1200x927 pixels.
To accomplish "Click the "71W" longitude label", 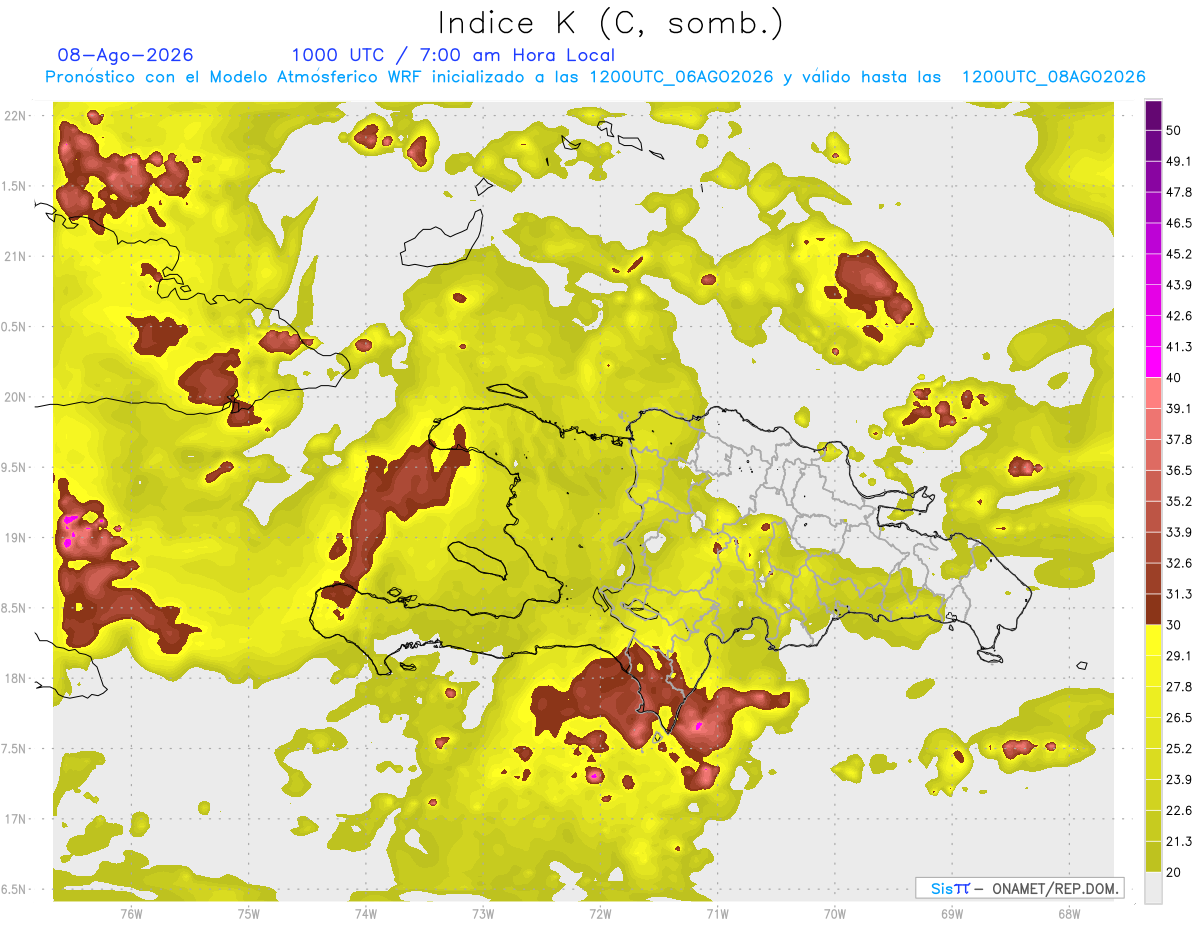I will pyautogui.click(x=717, y=913).
